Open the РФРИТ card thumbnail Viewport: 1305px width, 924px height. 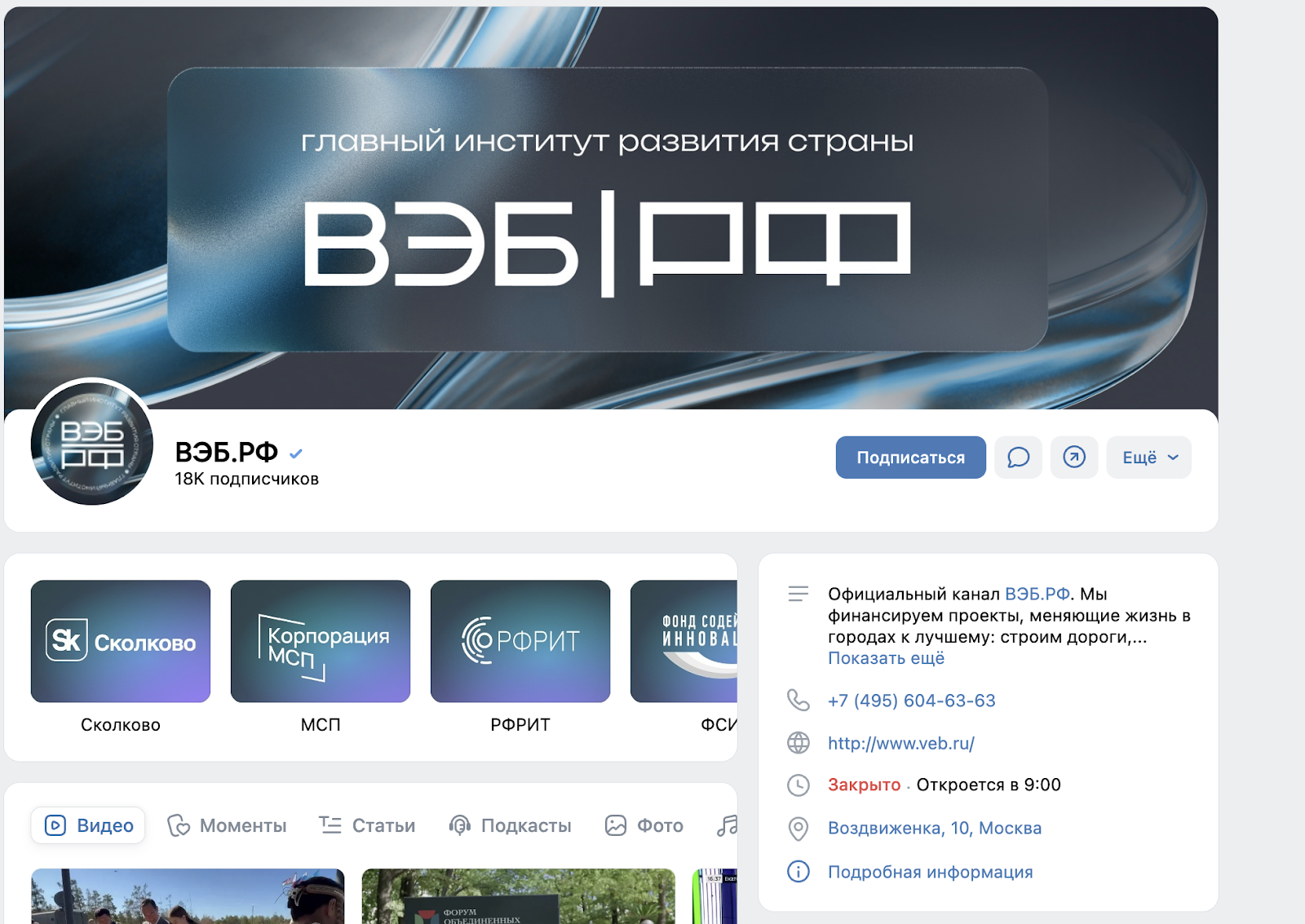coord(520,641)
